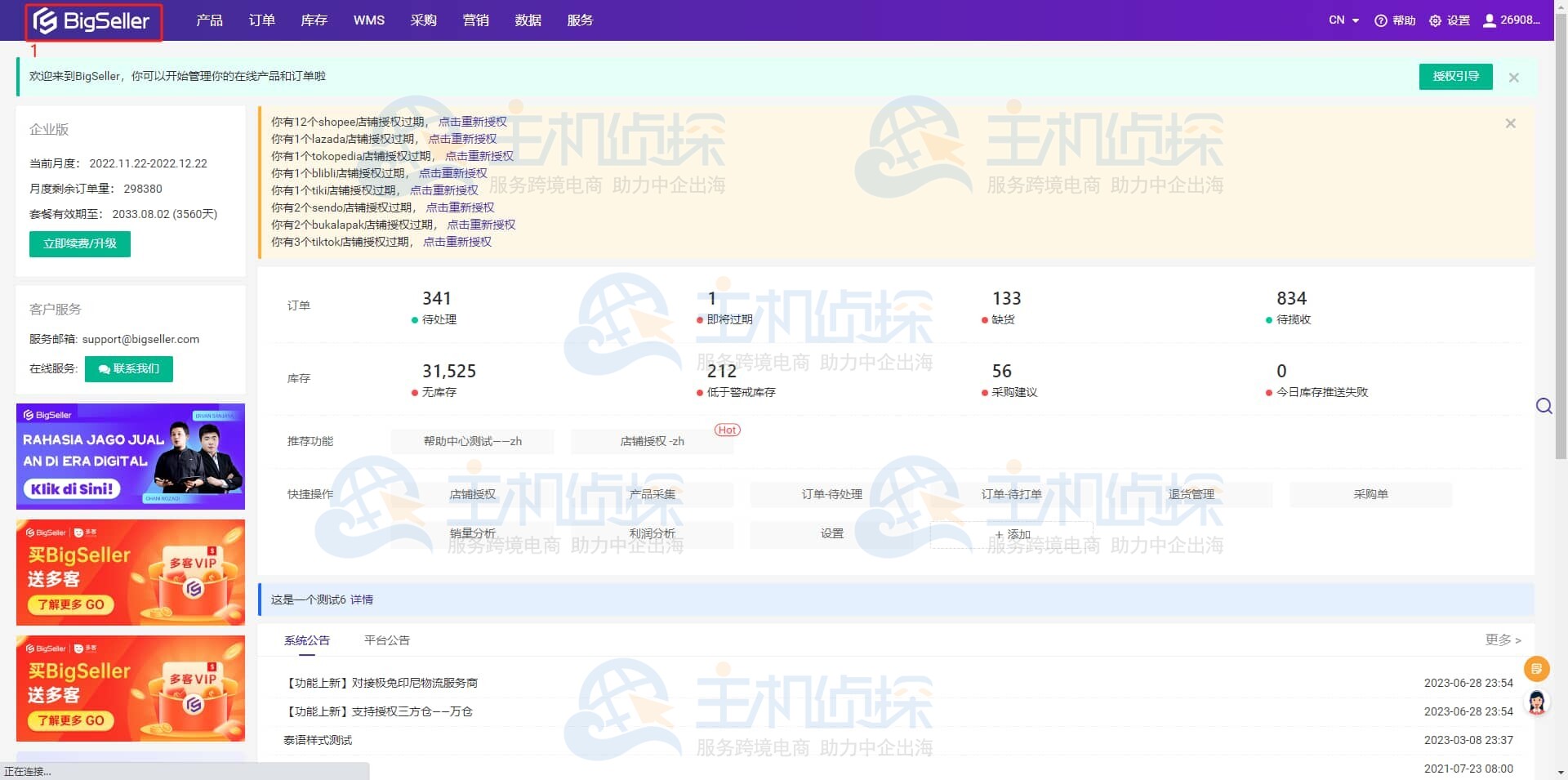Open 更多 to expand announcements list
The width and height of the screenshot is (1568, 780).
(x=1501, y=640)
